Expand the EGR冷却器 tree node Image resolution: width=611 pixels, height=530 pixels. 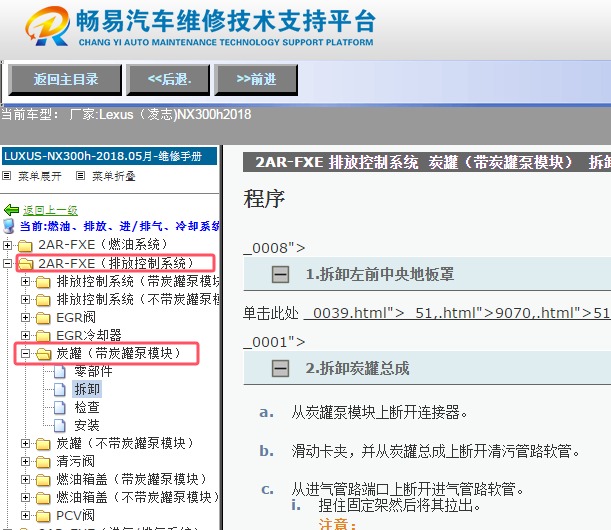(25, 336)
